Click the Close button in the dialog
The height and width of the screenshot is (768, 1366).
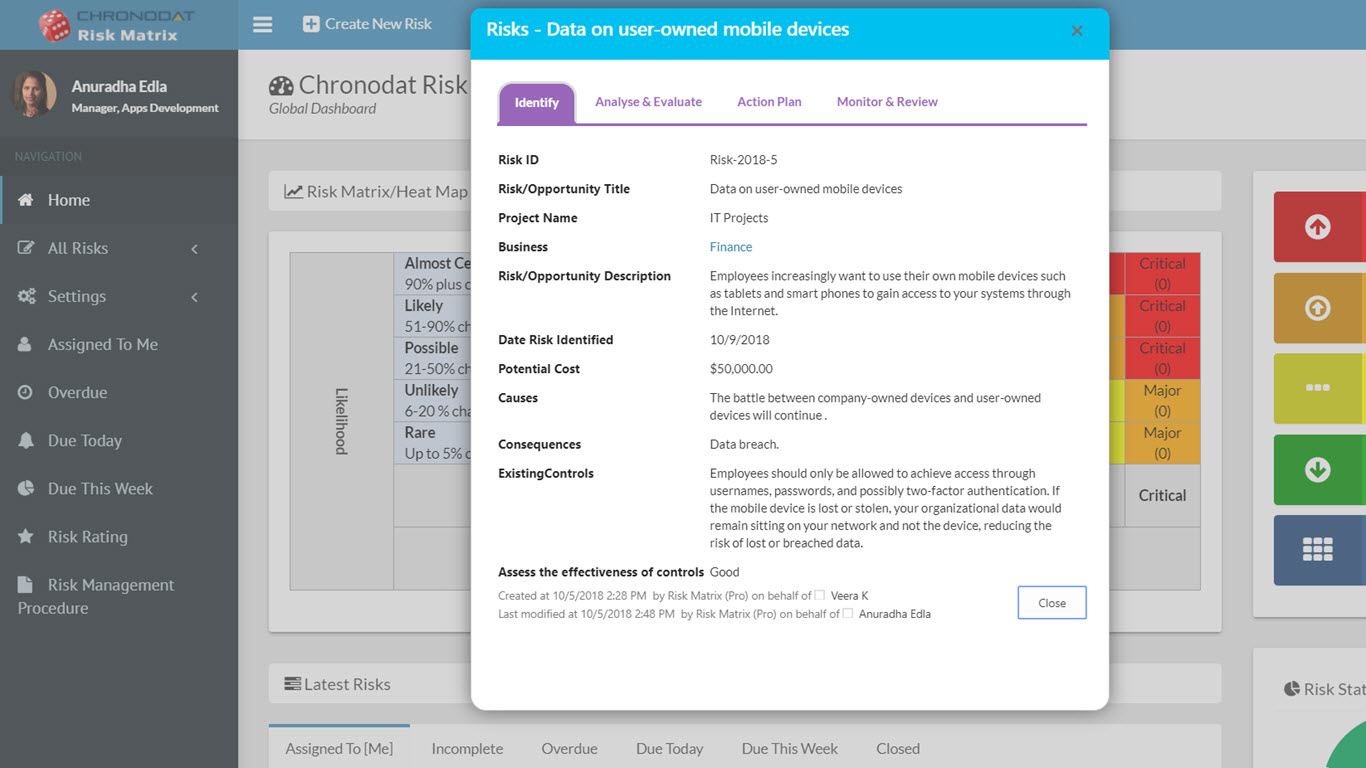pos(1052,603)
